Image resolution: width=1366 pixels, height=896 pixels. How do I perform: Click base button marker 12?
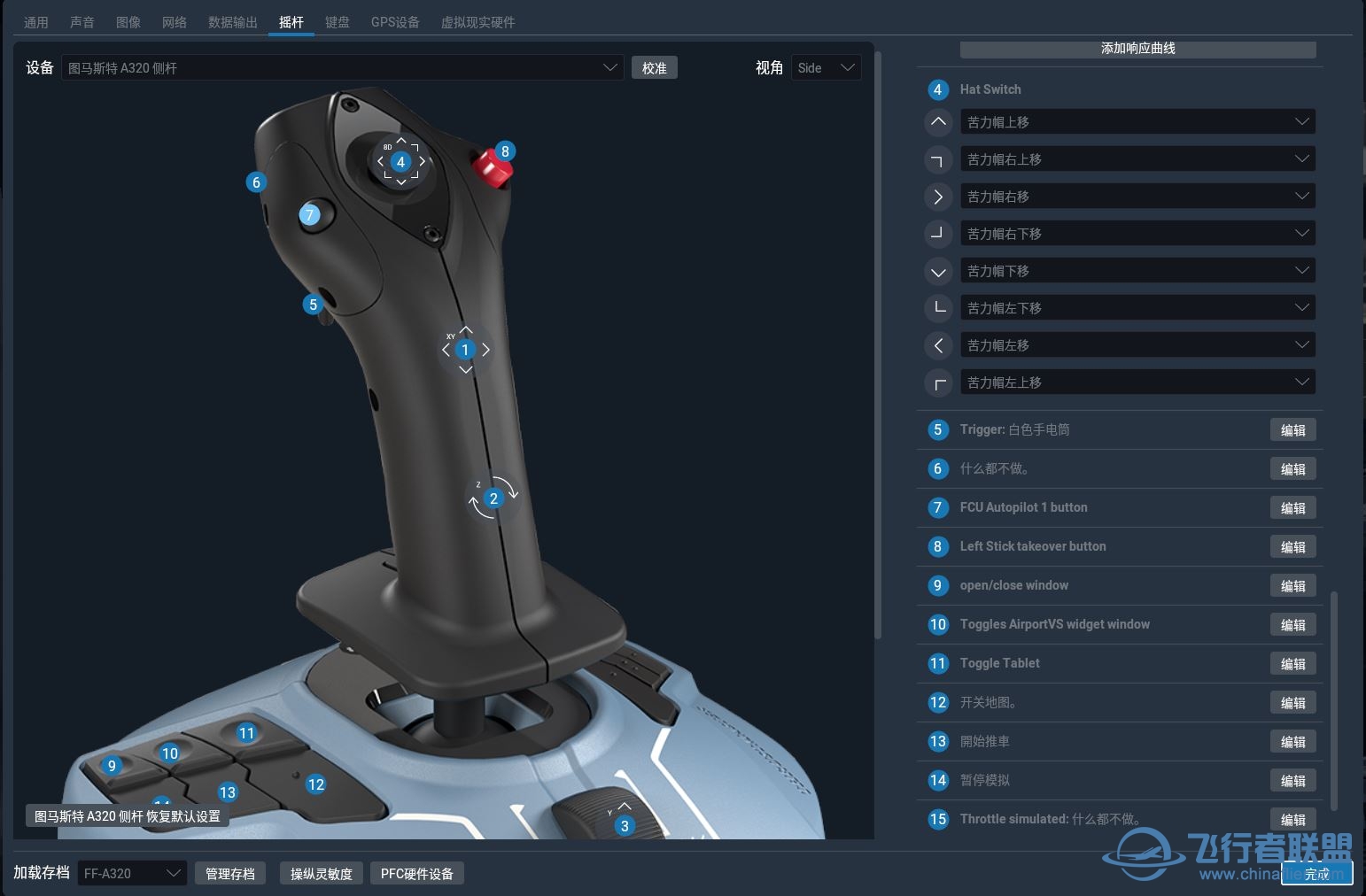pyautogui.click(x=316, y=784)
